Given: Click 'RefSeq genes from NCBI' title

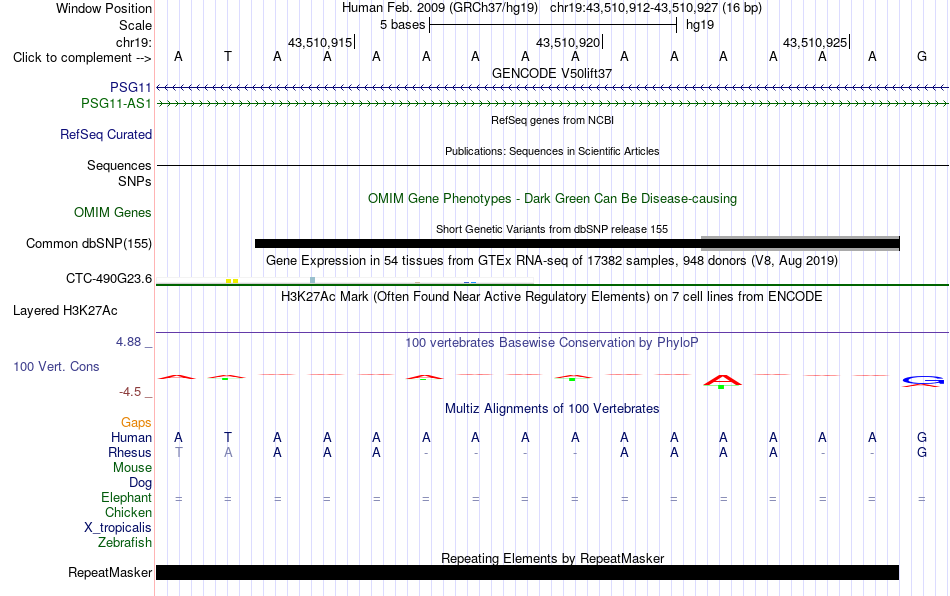Looking at the screenshot, I should coord(553,121).
